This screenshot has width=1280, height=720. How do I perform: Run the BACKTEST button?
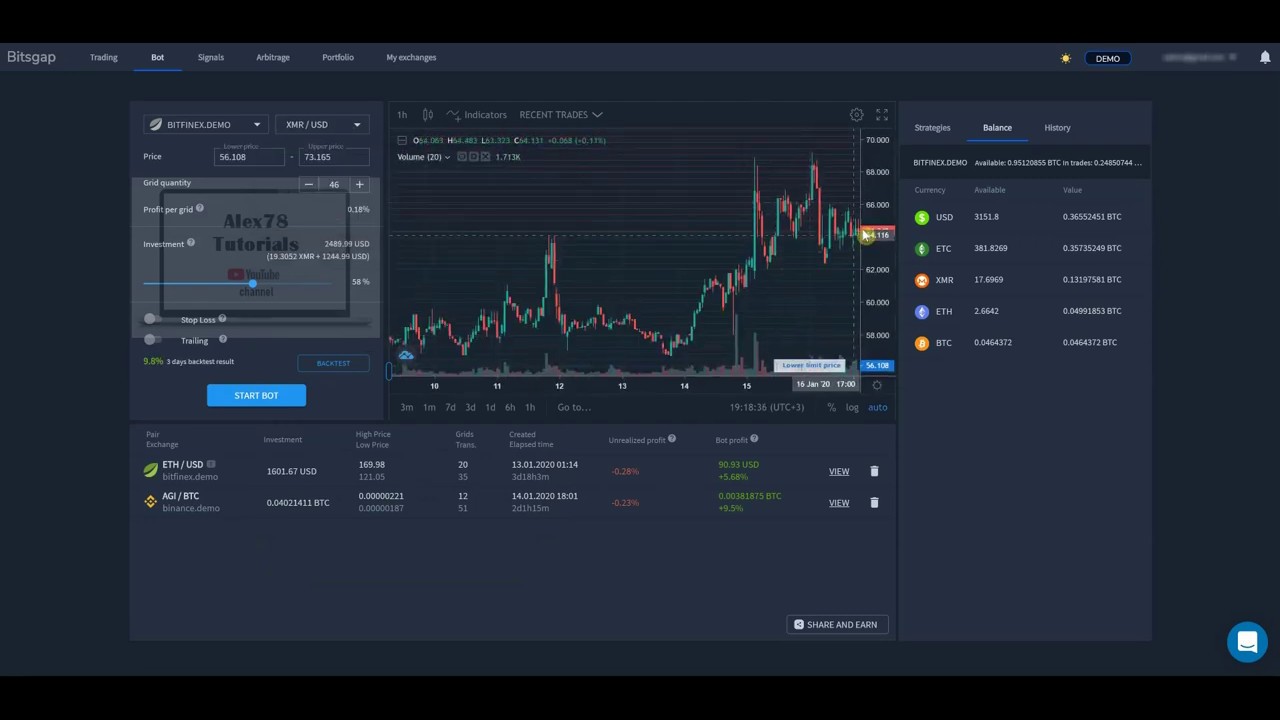click(333, 363)
